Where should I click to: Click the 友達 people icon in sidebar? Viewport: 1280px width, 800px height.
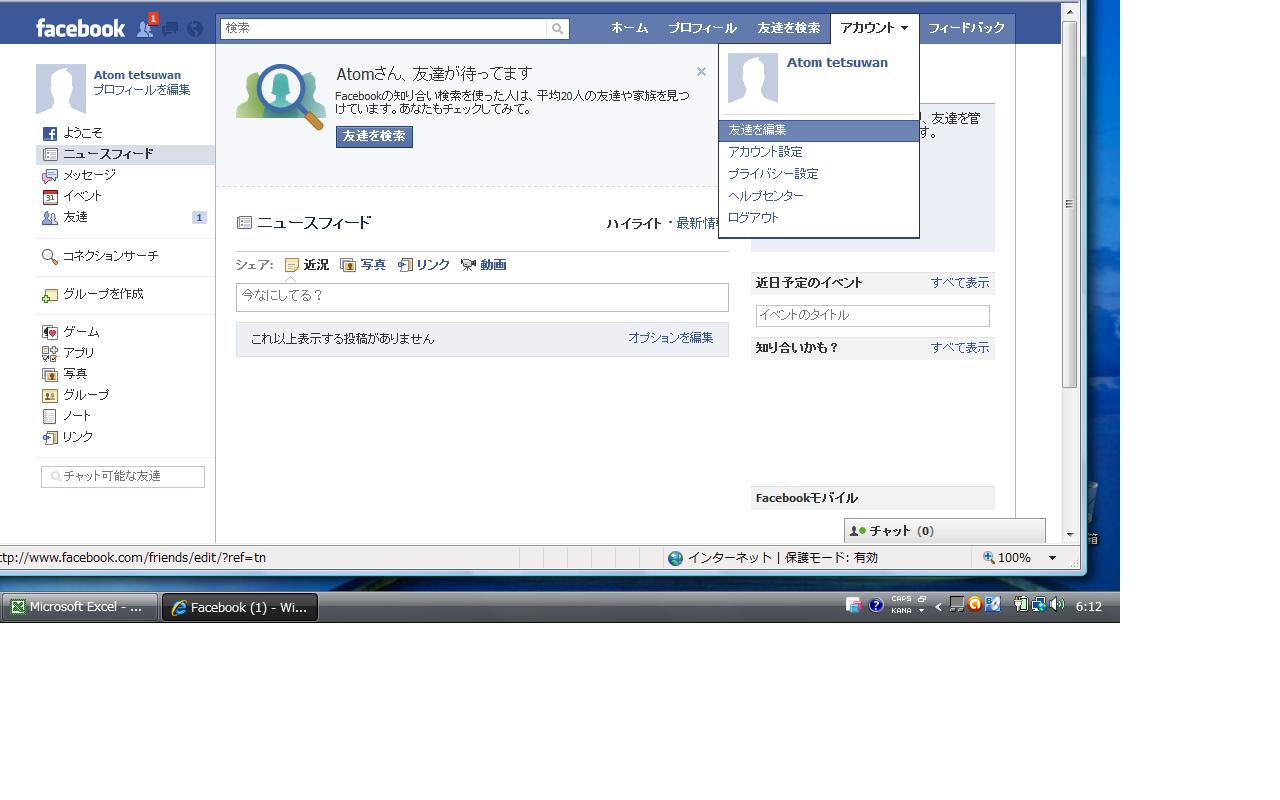49,218
